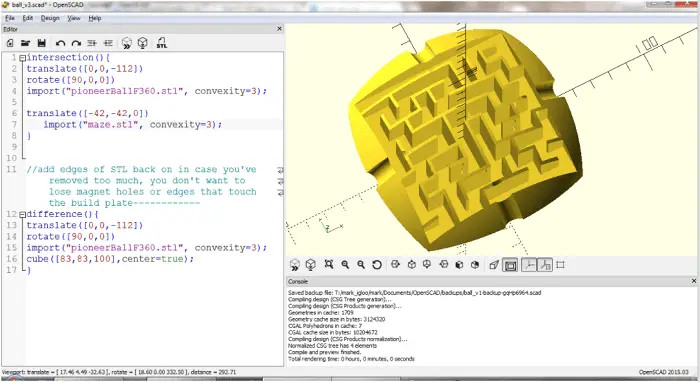Switch to Right view
This screenshot has width=700, height=382.
pyautogui.click(x=395, y=265)
